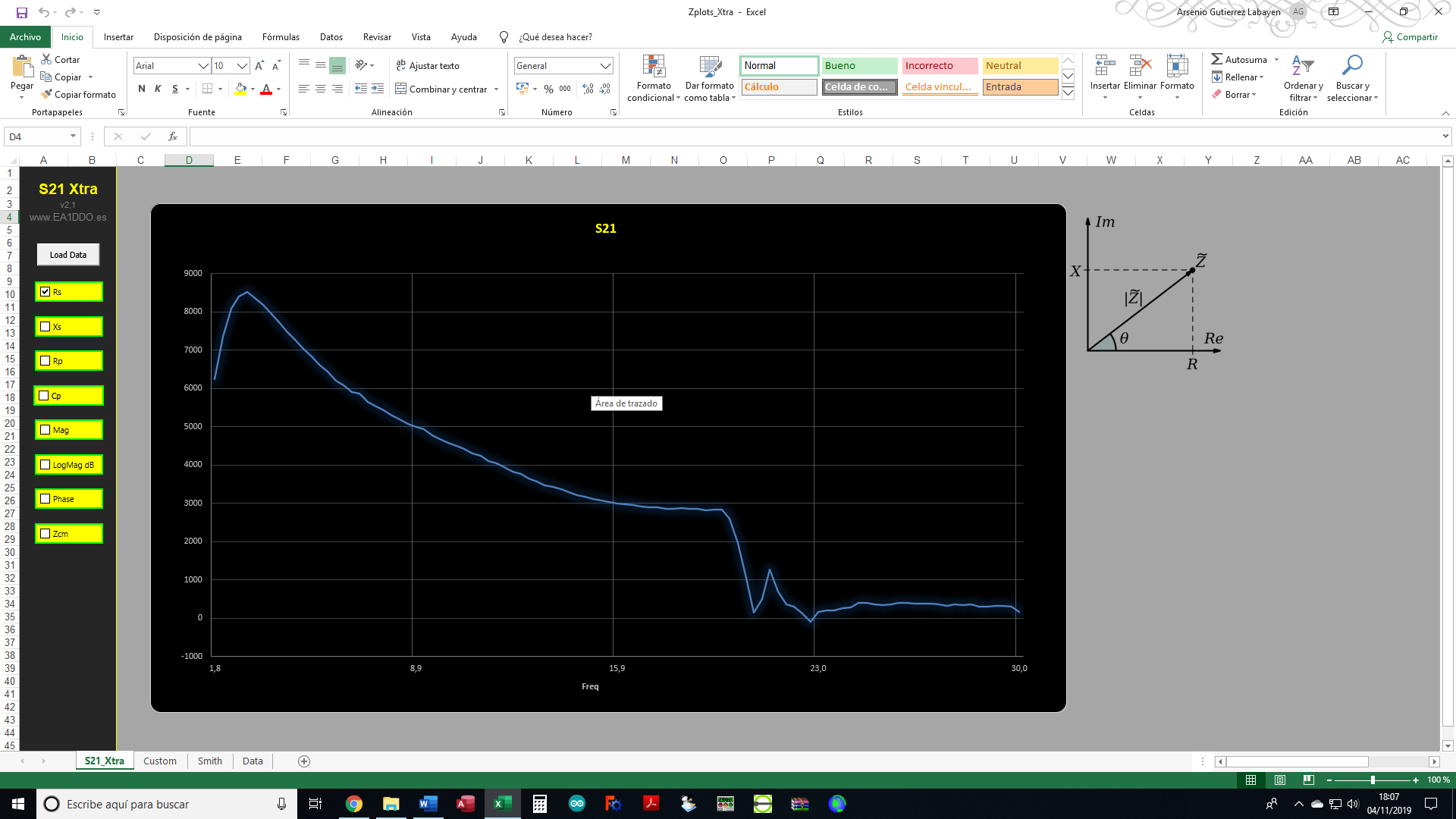Expand the General number format dropdown
Image resolution: width=1456 pixels, height=819 pixels.
(x=605, y=66)
